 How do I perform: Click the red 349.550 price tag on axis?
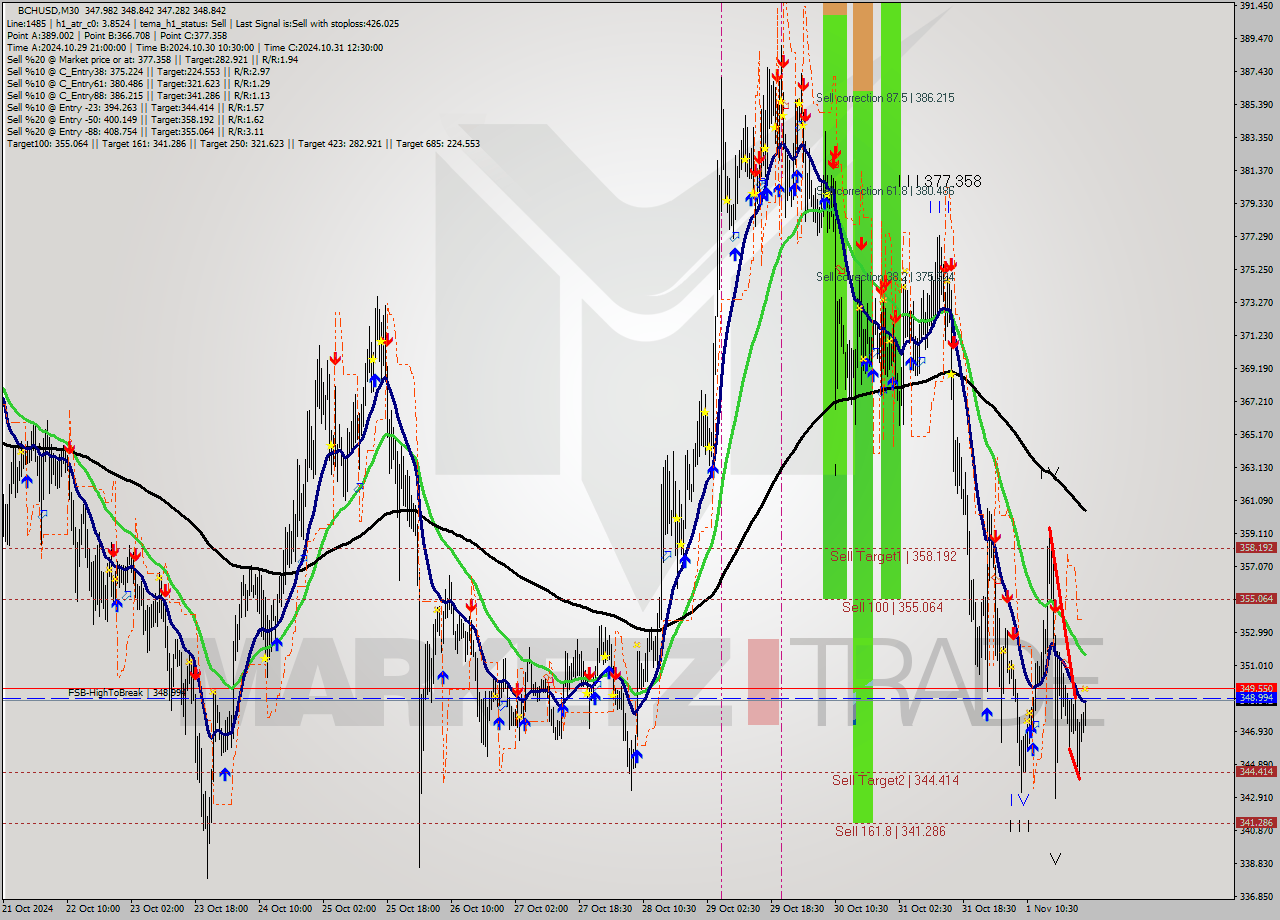(x=1256, y=689)
